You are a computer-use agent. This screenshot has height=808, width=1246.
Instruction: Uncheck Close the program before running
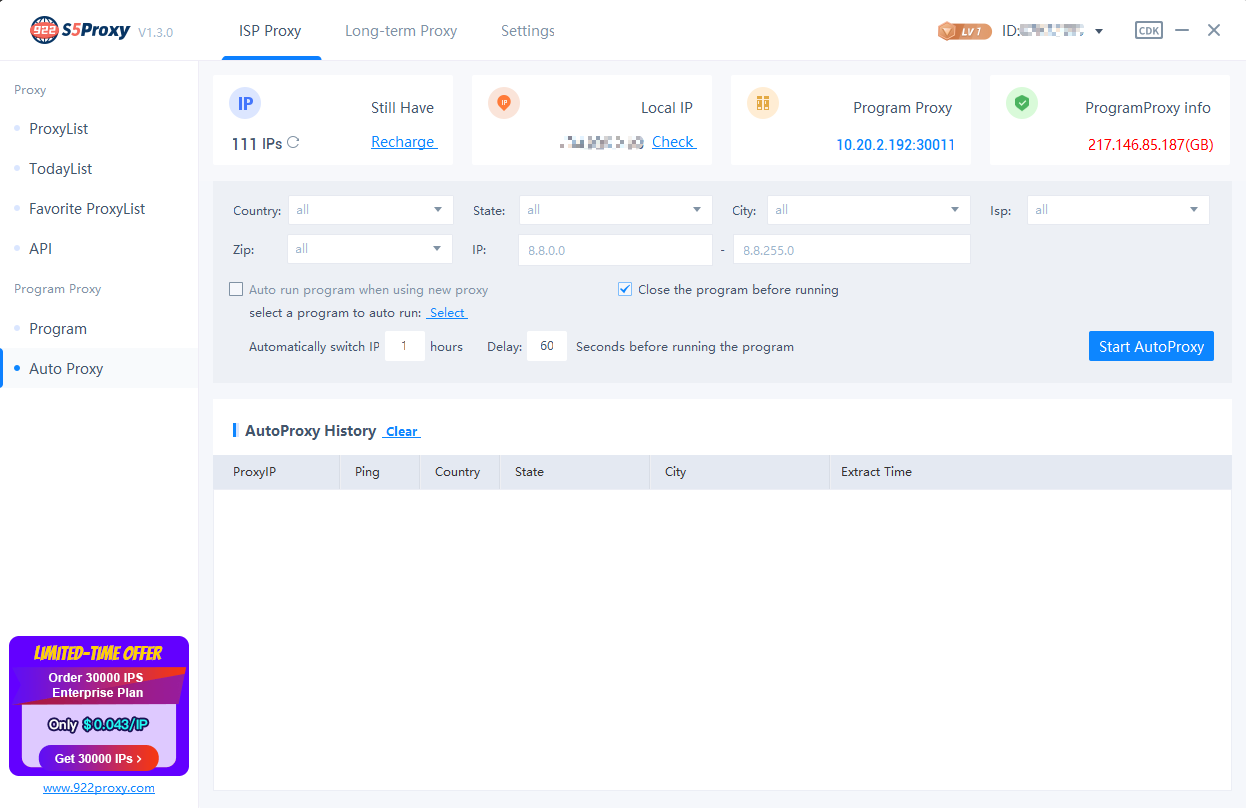click(625, 290)
